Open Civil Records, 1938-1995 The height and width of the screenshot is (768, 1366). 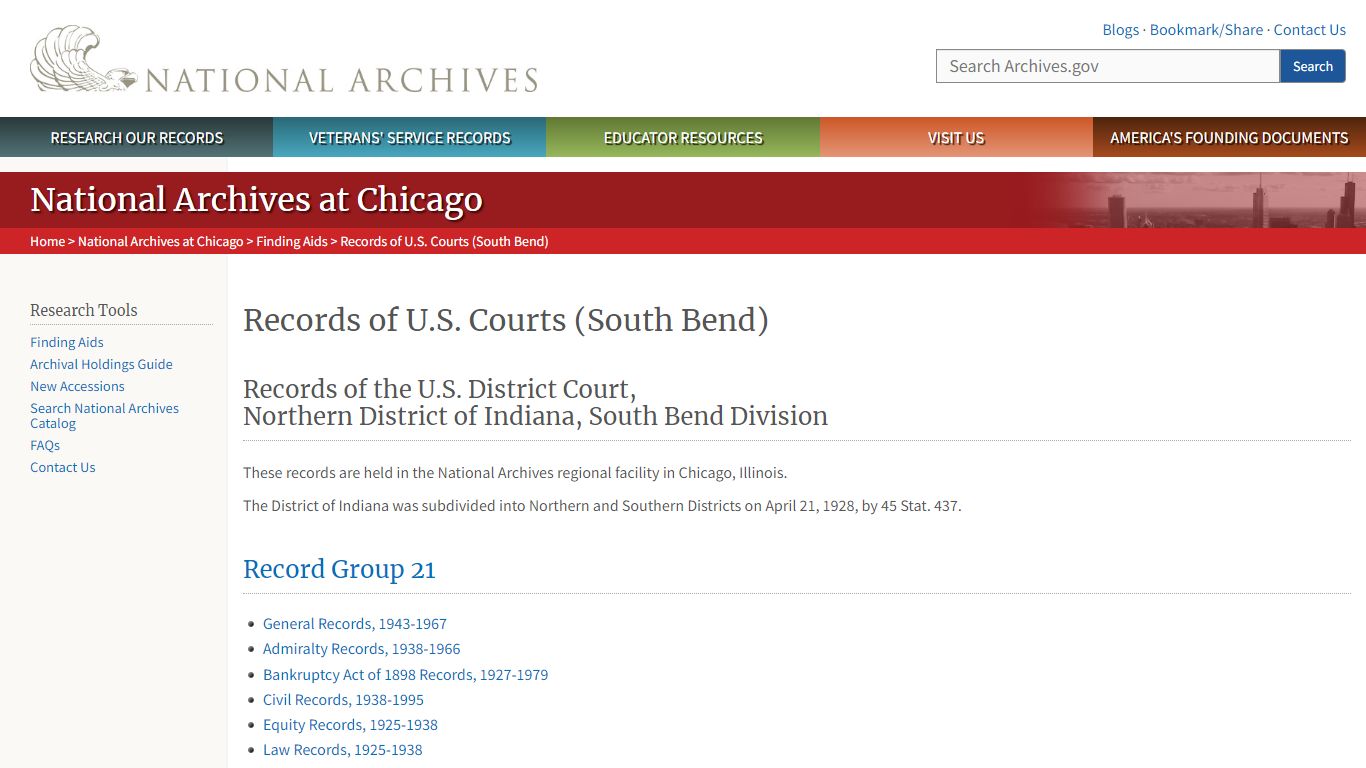[x=343, y=699]
